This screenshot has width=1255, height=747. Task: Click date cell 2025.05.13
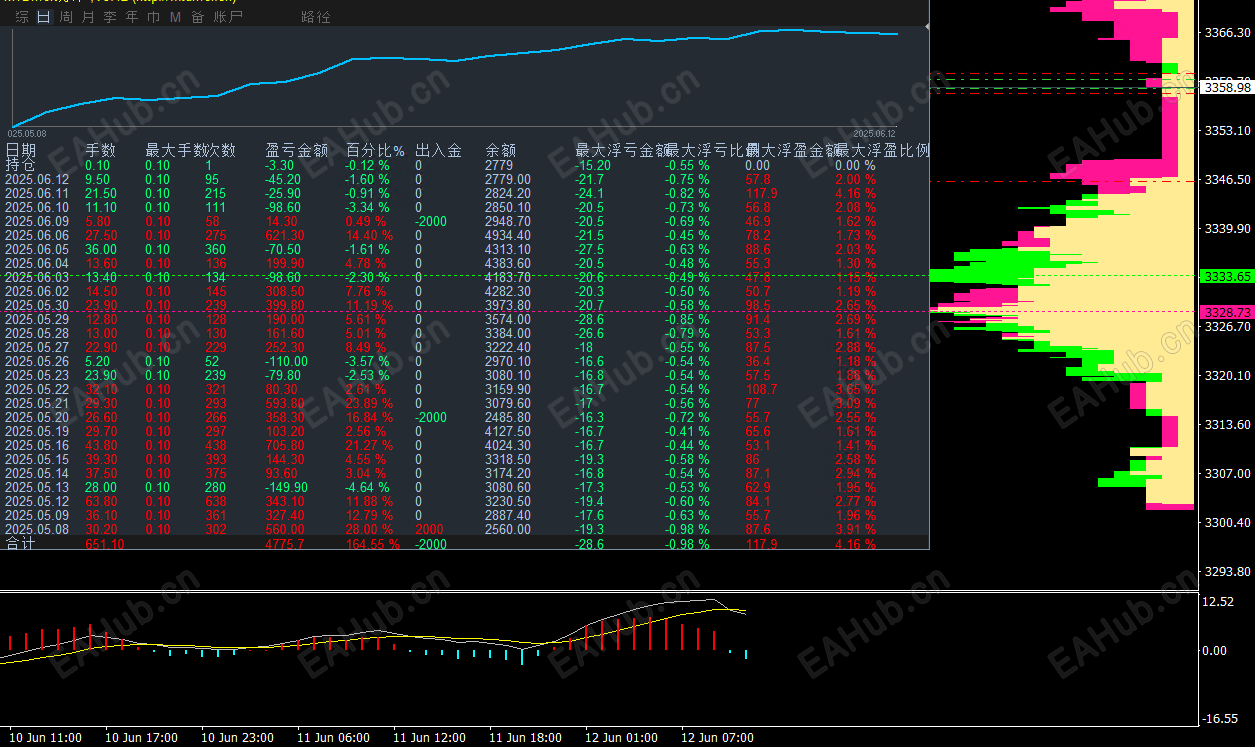click(x=37, y=487)
